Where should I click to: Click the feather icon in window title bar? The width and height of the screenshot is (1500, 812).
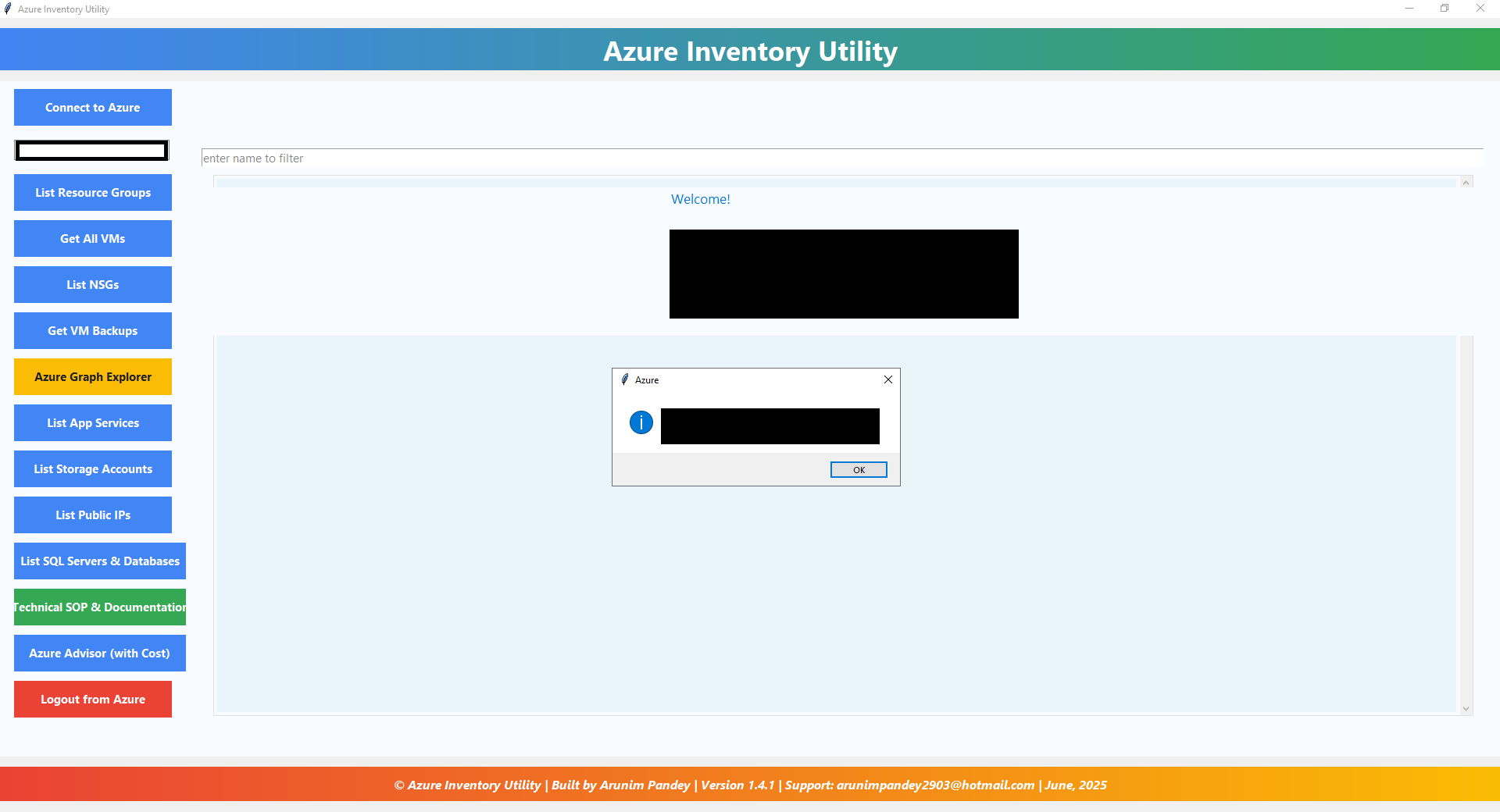coord(8,9)
